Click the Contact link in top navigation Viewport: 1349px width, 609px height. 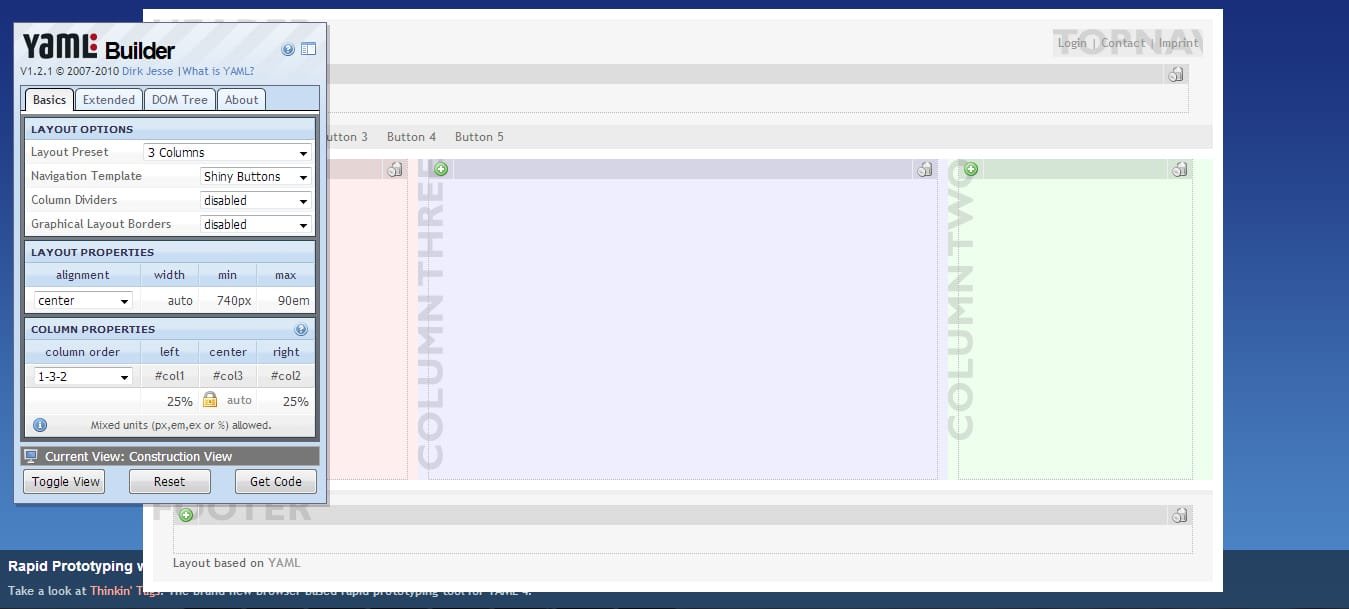tap(1123, 43)
